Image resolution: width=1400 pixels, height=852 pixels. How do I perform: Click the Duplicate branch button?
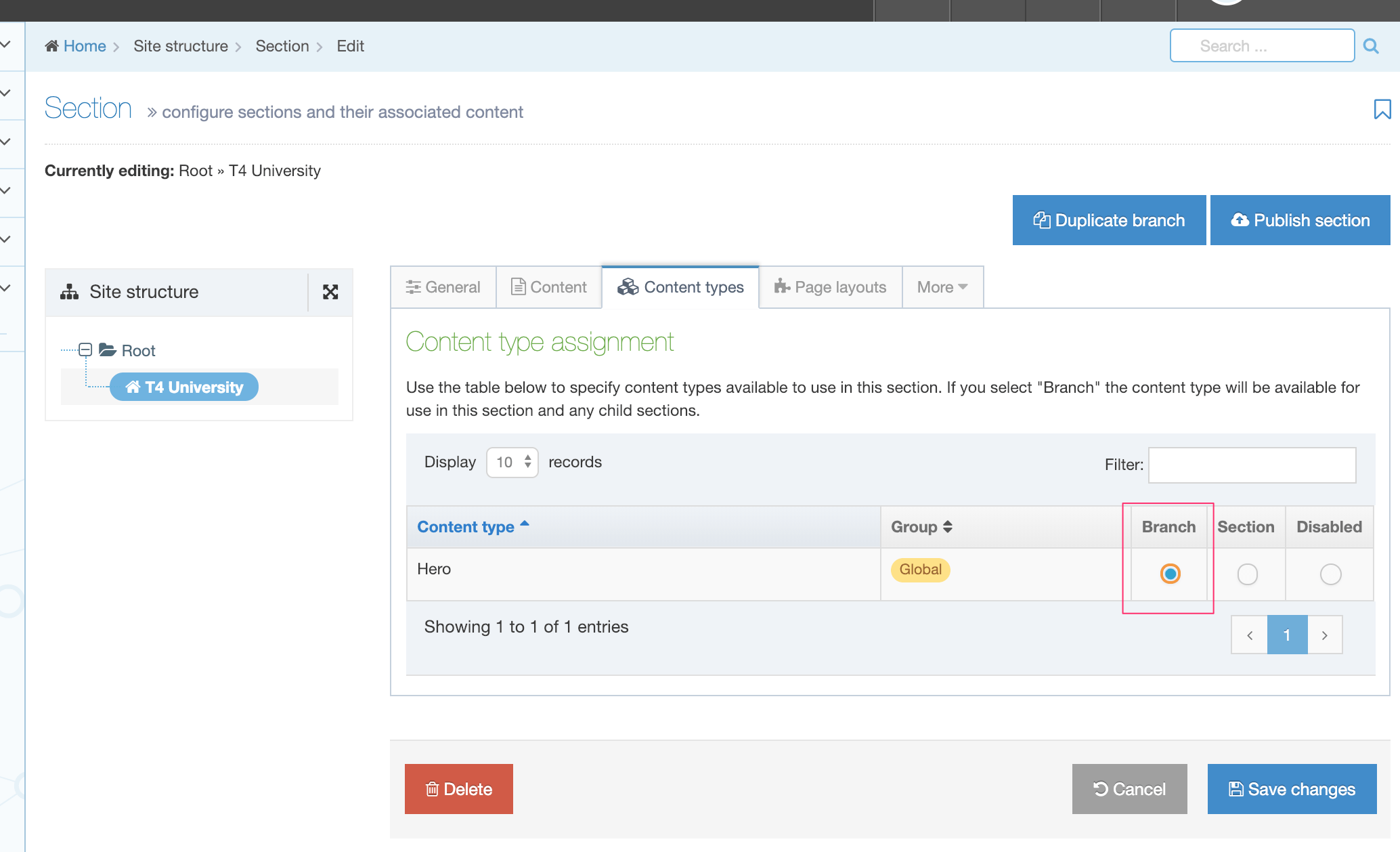1109,220
